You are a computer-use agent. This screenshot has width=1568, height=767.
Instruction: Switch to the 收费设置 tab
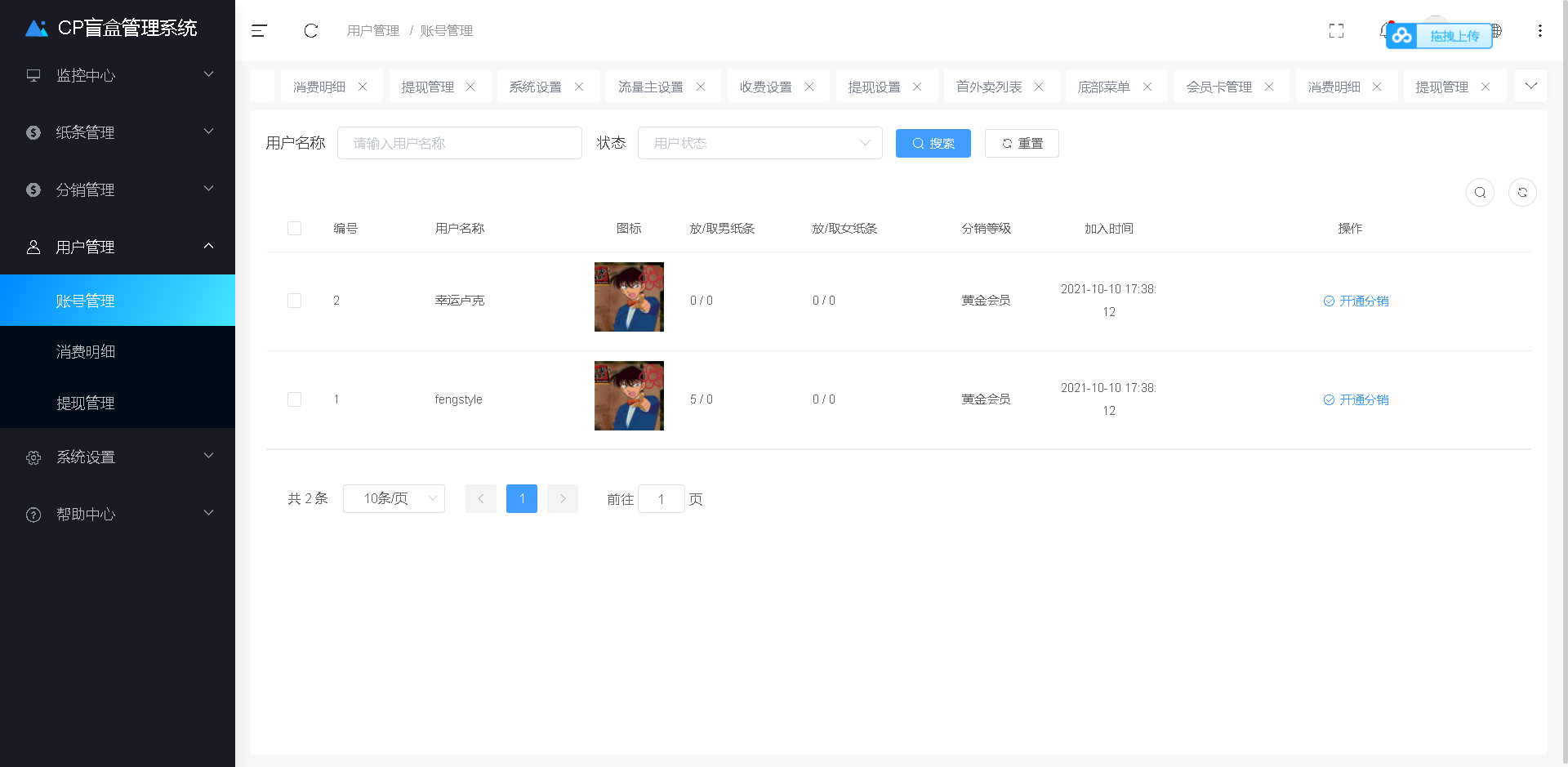[x=765, y=87]
